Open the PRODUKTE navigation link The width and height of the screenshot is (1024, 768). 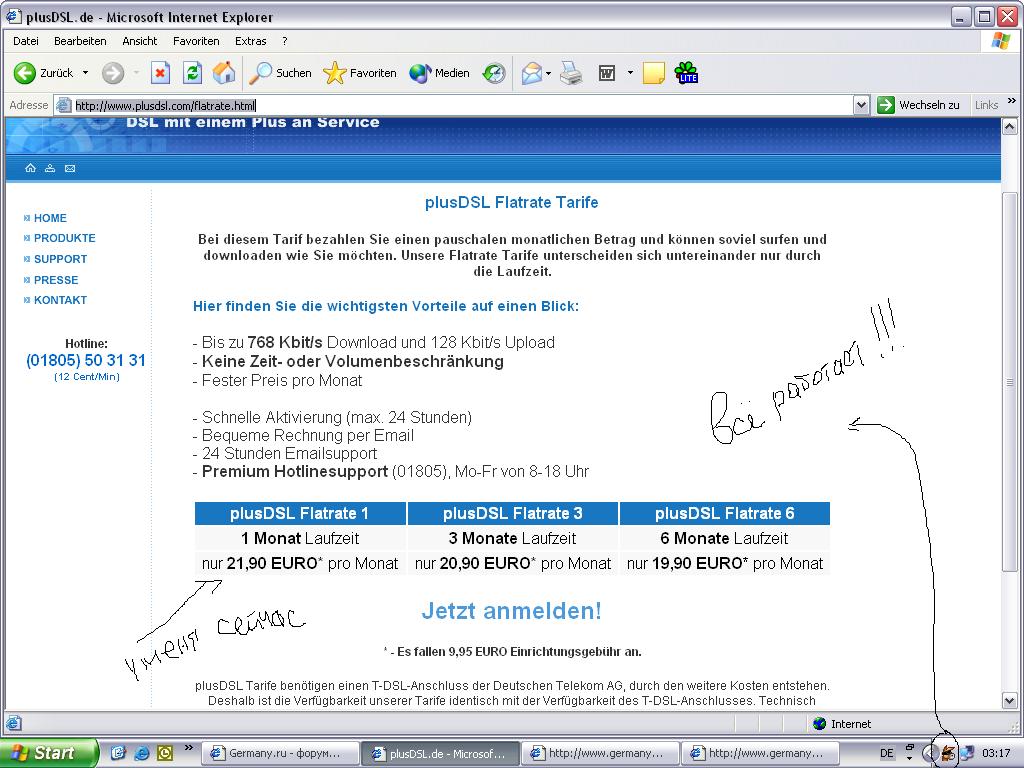click(x=65, y=238)
